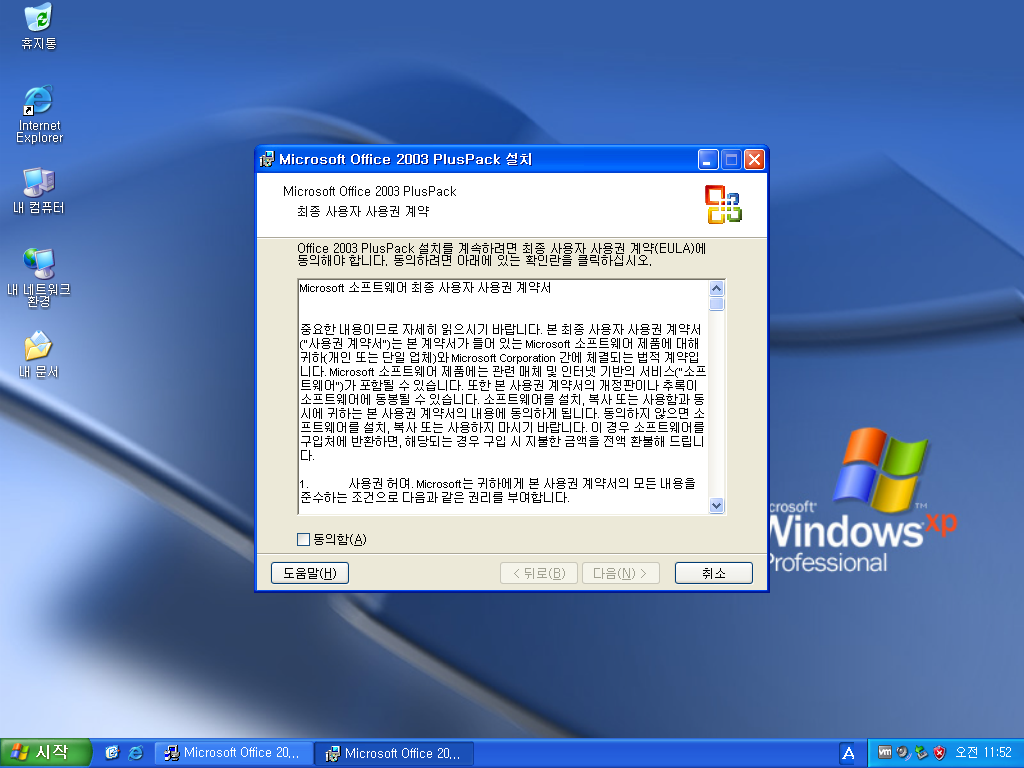Click the EULA heading 'Microsoft 소프트웨어 최종 사용자 사용권 계약서'
Viewport: 1024px width, 768px height.
[424, 288]
